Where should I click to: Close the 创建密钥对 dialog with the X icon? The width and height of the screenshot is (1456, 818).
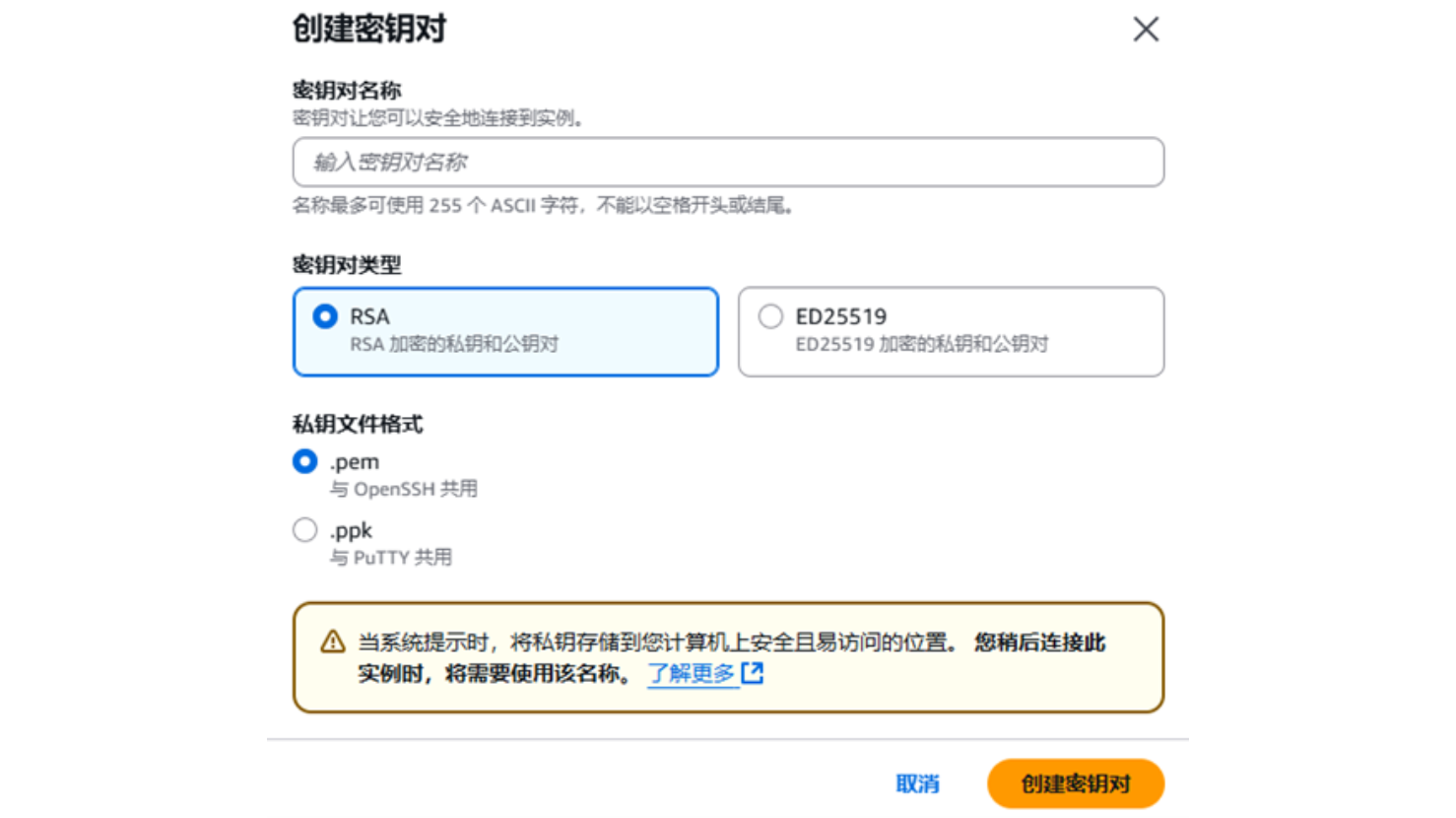click(x=1145, y=30)
